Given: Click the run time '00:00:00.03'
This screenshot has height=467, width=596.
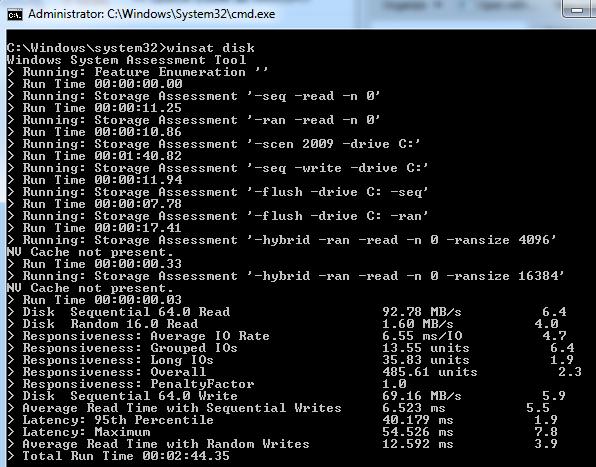Looking at the screenshot, I should (138, 300).
